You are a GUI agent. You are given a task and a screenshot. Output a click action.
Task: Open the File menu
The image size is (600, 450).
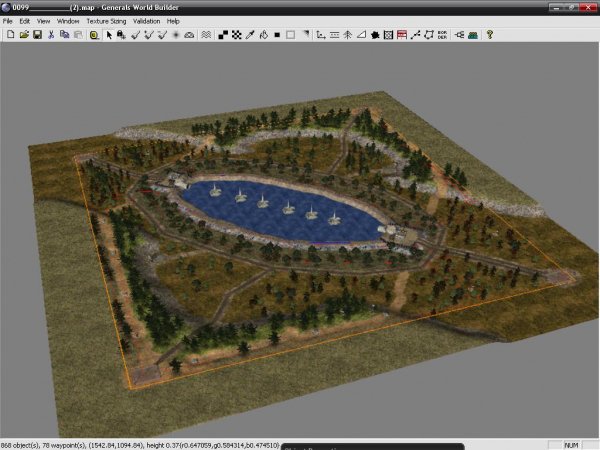click(x=8, y=20)
